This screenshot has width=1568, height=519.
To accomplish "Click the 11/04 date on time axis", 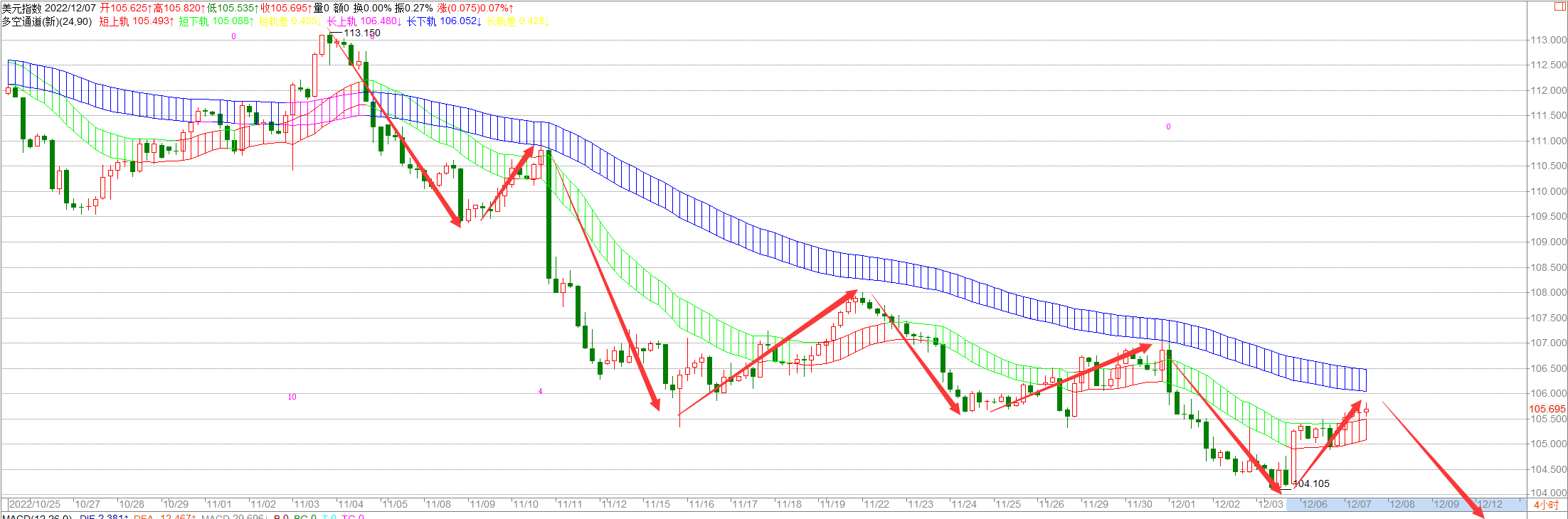I will coord(351,504).
